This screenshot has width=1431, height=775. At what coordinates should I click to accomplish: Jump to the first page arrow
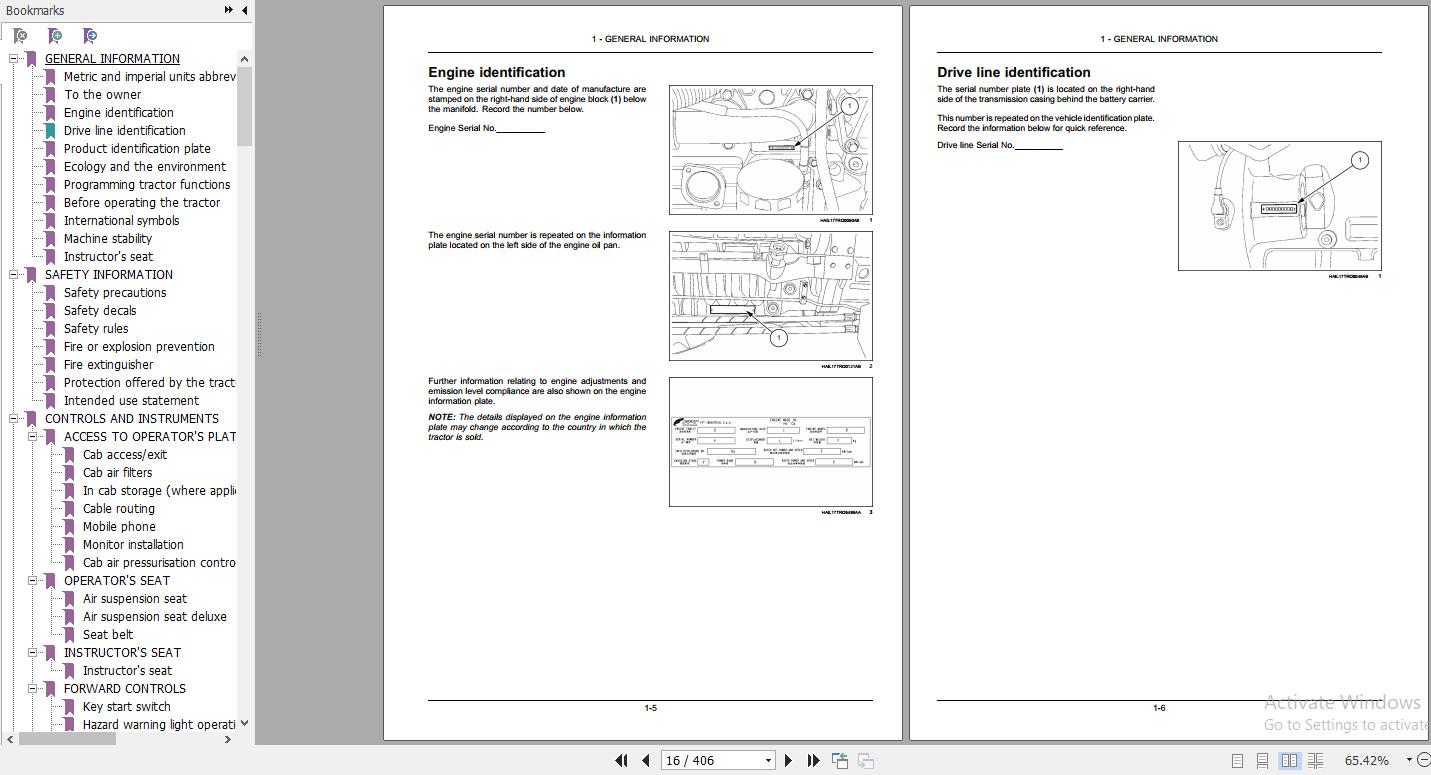622,760
